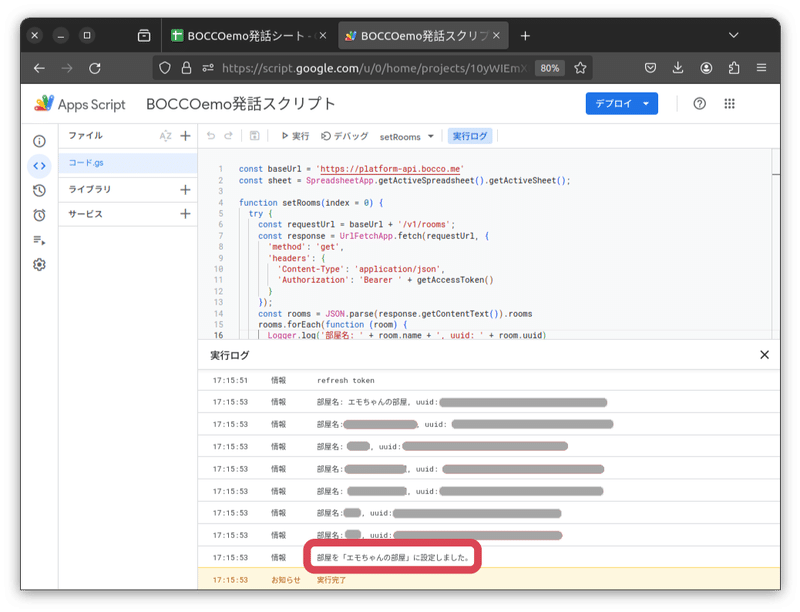Open the list all tabs chevron

(x=734, y=35)
